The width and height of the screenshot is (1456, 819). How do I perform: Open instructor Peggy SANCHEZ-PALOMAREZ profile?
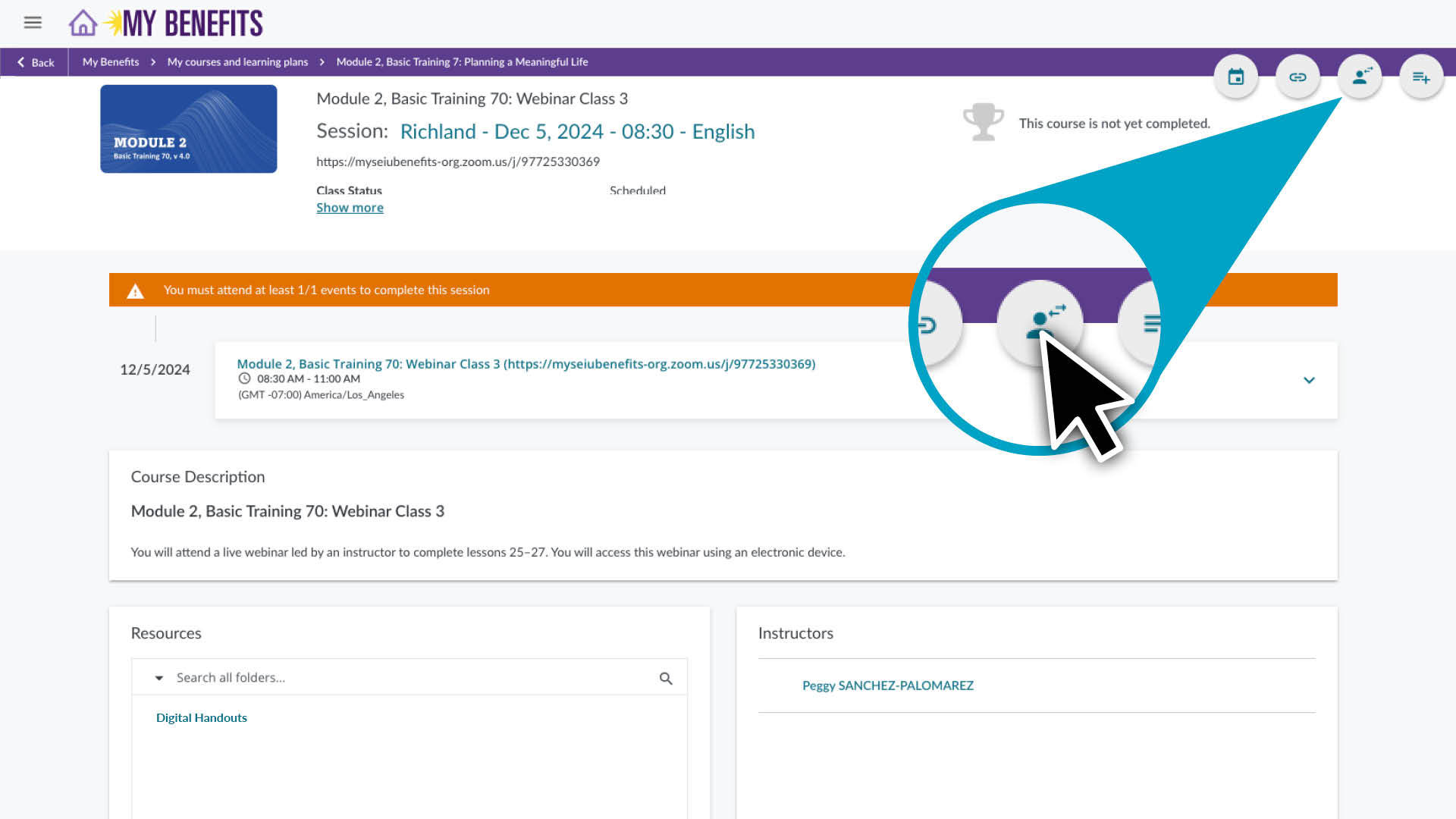pyautogui.click(x=888, y=685)
